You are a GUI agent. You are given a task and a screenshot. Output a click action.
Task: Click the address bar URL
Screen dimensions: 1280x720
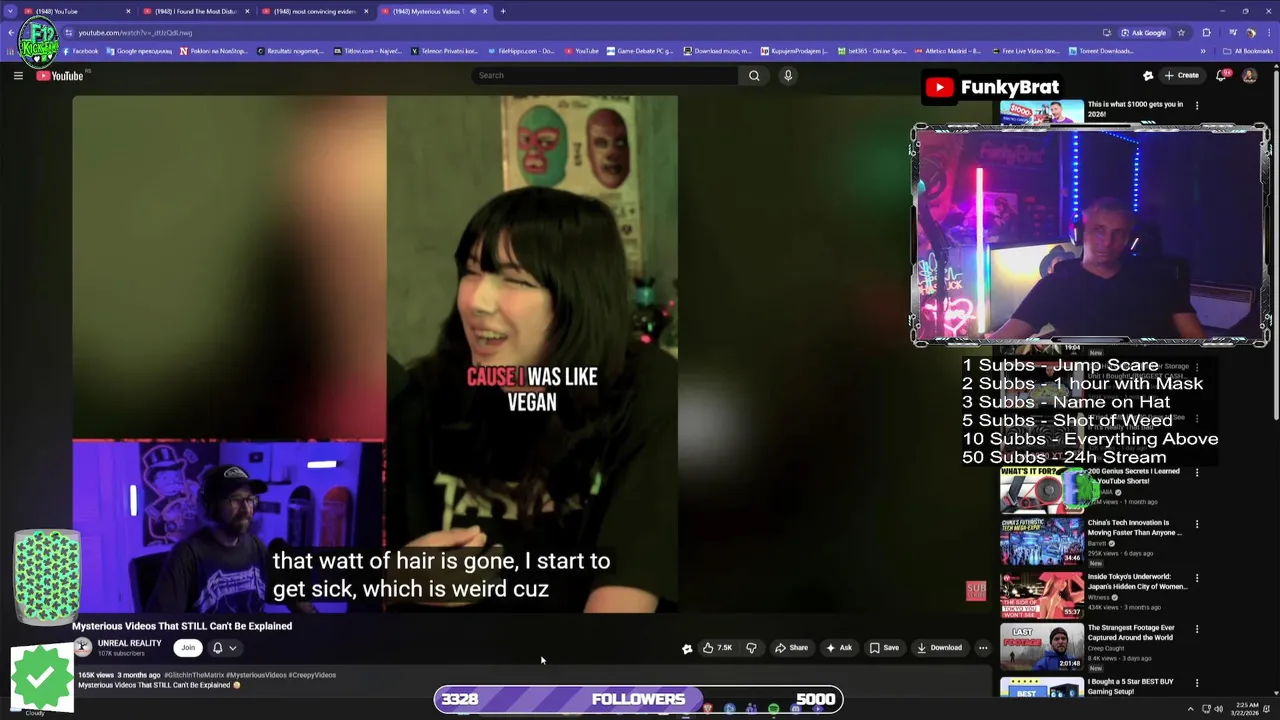(135, 32)
